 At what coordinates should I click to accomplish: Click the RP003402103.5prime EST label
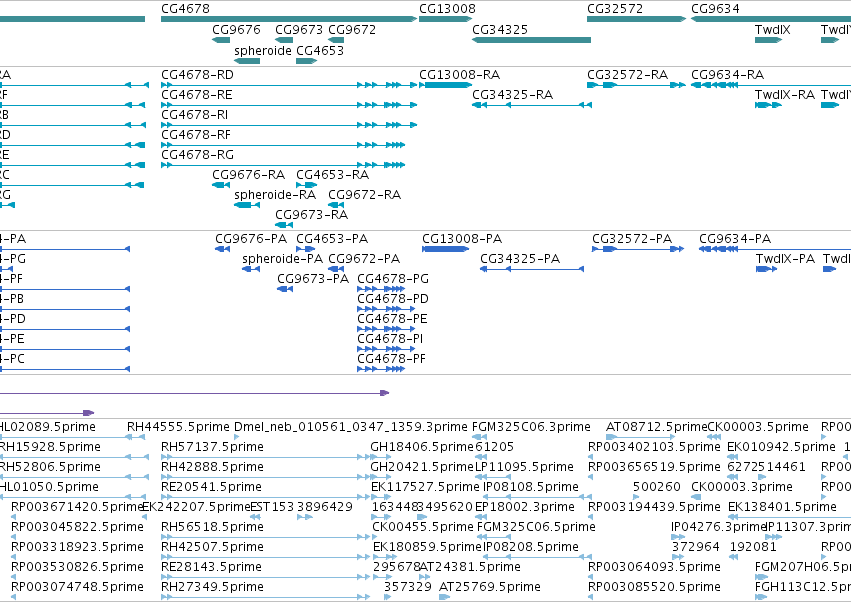[654, 447]
